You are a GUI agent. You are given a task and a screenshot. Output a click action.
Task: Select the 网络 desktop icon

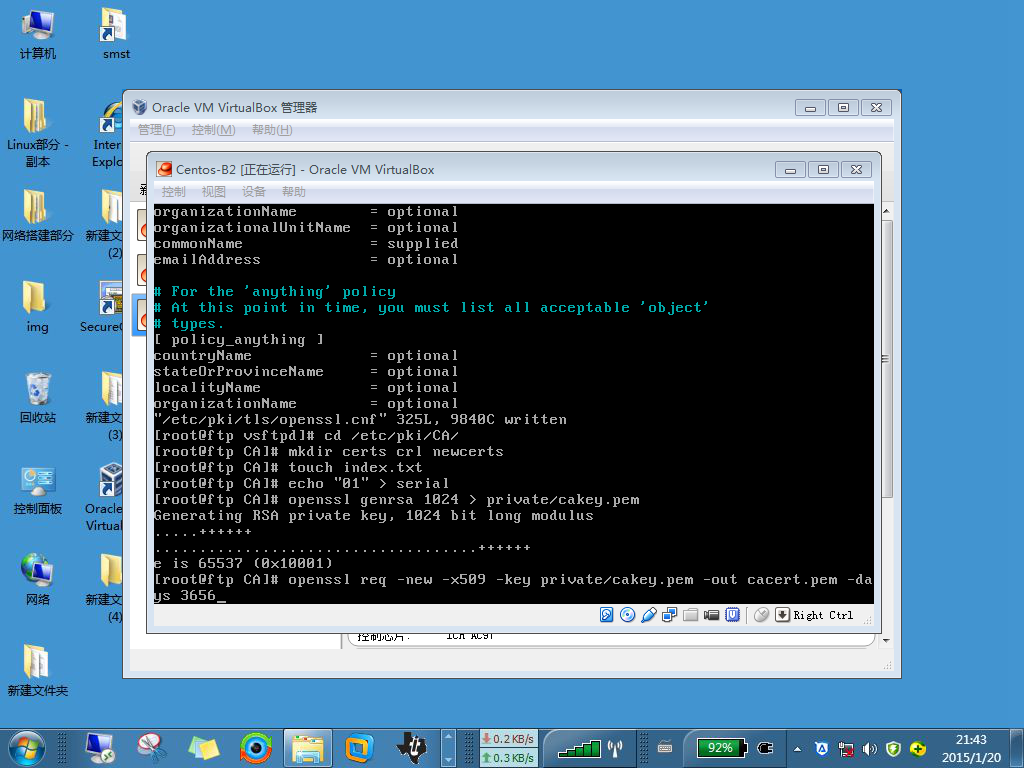[37, 580]
